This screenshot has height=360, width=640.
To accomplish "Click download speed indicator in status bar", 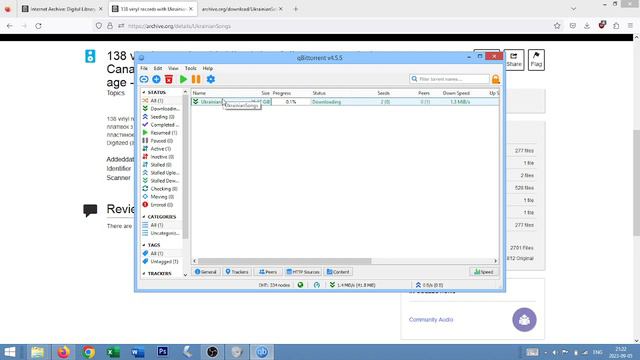I will coord(353,285).
